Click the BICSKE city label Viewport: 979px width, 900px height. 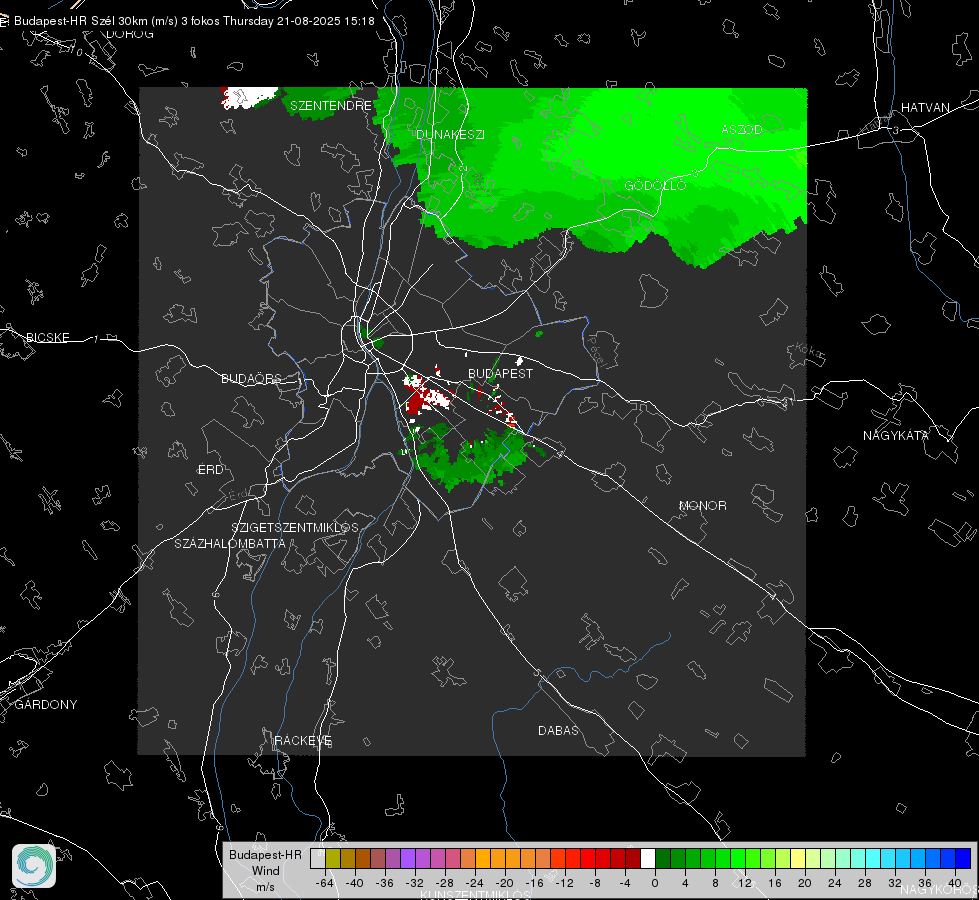(x=47, y=337)
